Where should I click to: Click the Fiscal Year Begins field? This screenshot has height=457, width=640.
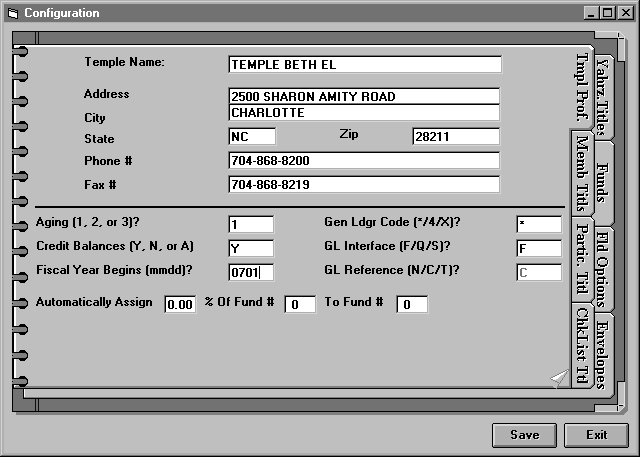[x=250, y=272]
